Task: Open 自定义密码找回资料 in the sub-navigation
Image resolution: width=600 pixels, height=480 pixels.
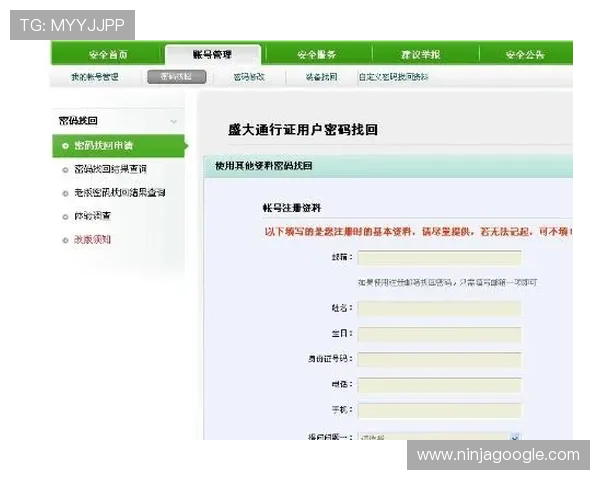Action: [393, 77]
